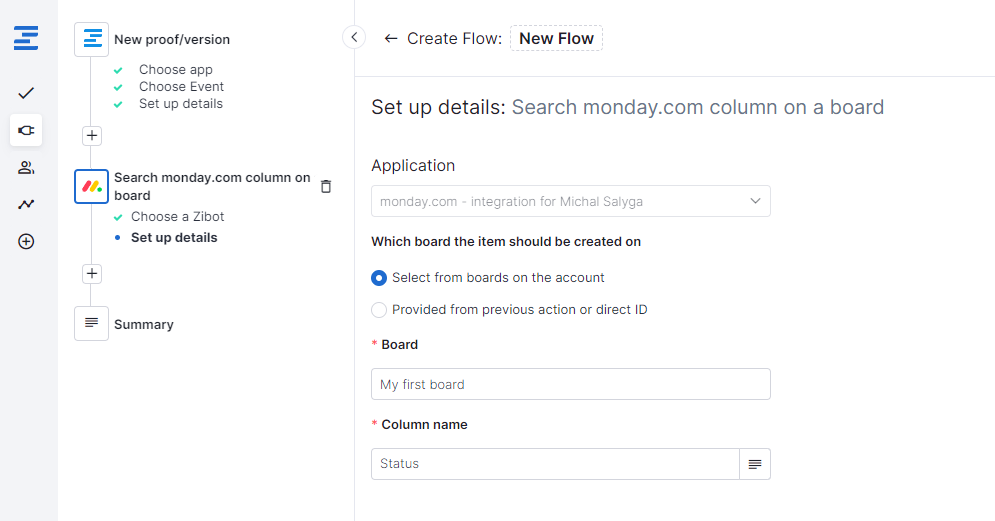Open the variable picker beside Column name
The image size is (995, 521).
755,464
